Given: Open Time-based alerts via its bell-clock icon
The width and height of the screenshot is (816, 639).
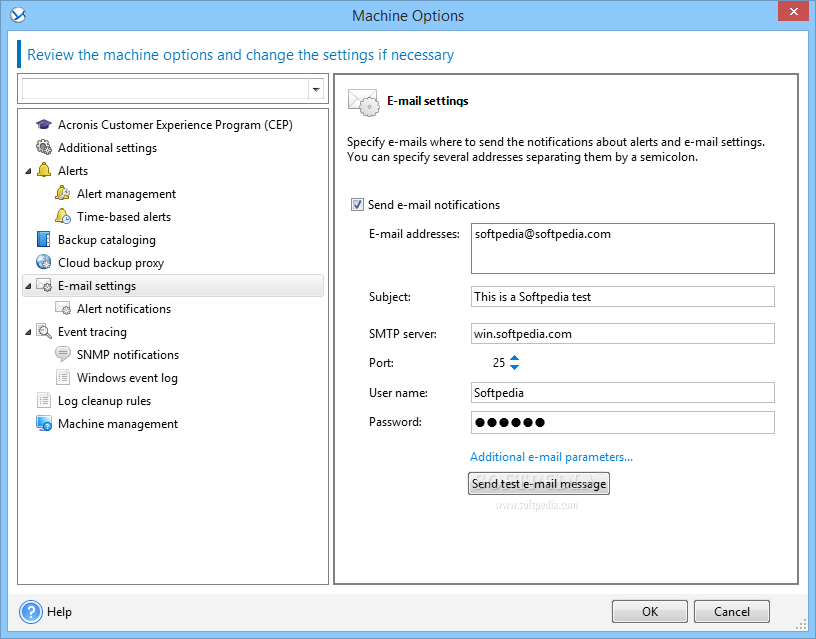Looking at the screenshot, I should click(x=62, y=216).
